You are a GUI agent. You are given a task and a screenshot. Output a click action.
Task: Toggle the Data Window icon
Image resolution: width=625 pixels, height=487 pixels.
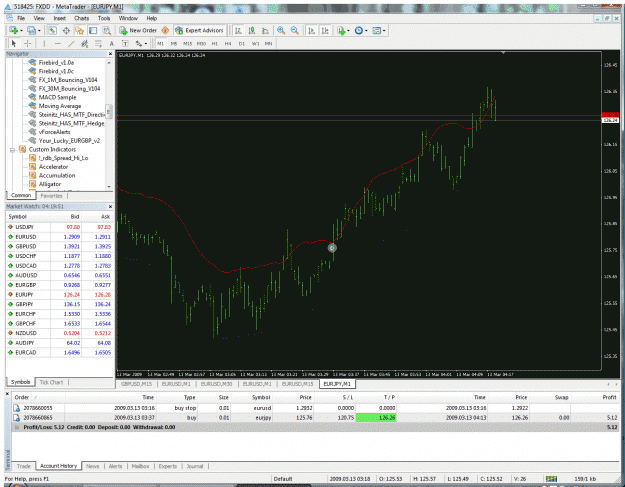pyautogui.click(x=66, y=30)
